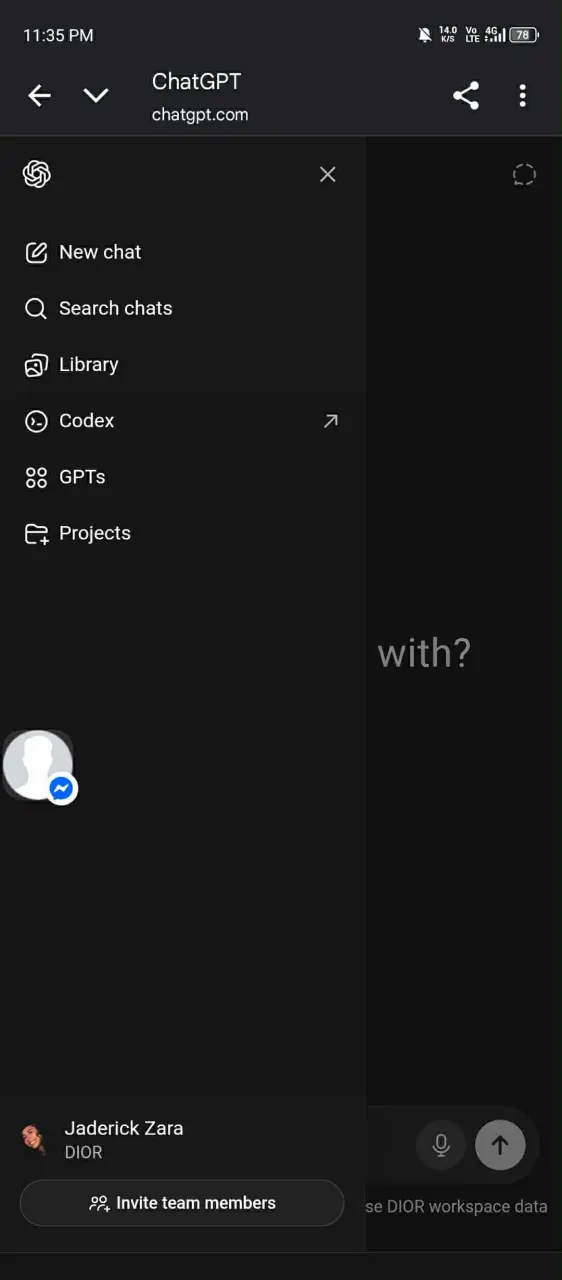Screen dimensions: 562x1280
Task: Open Search chats
Action: [183, 308]
